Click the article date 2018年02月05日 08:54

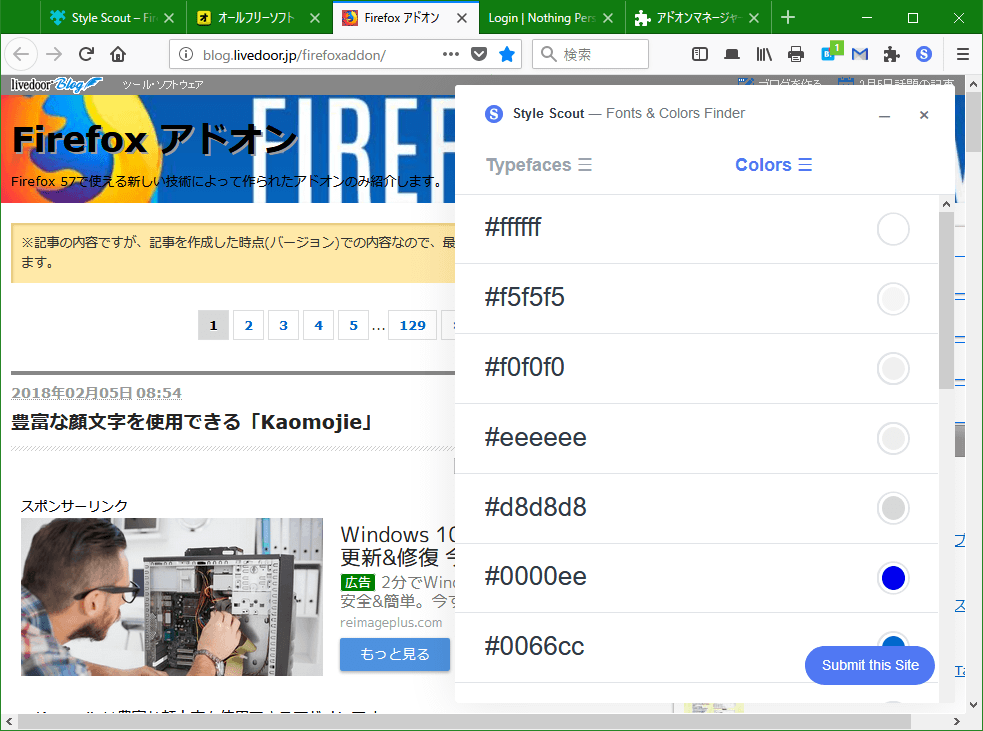coord(97,393)
